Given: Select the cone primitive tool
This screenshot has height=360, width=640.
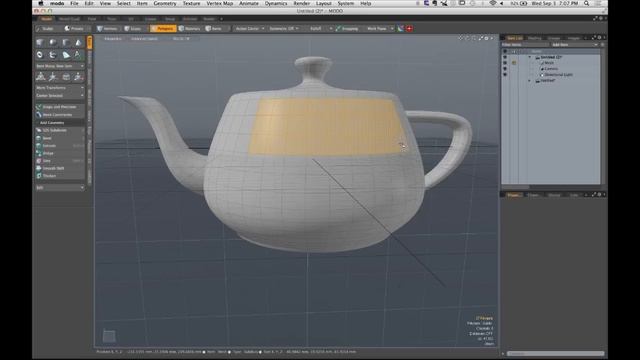Looking at the screenshot, I should 78,42.
